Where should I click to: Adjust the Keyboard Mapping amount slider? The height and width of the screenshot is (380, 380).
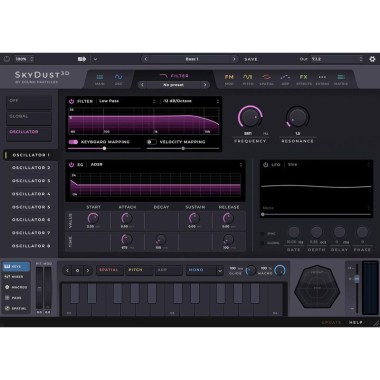(x=104, y=148)
